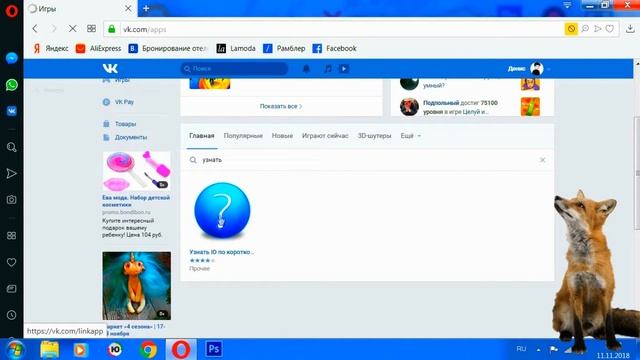
Task: Open the media player taskbar icon
Action: (x=81, y=350)
